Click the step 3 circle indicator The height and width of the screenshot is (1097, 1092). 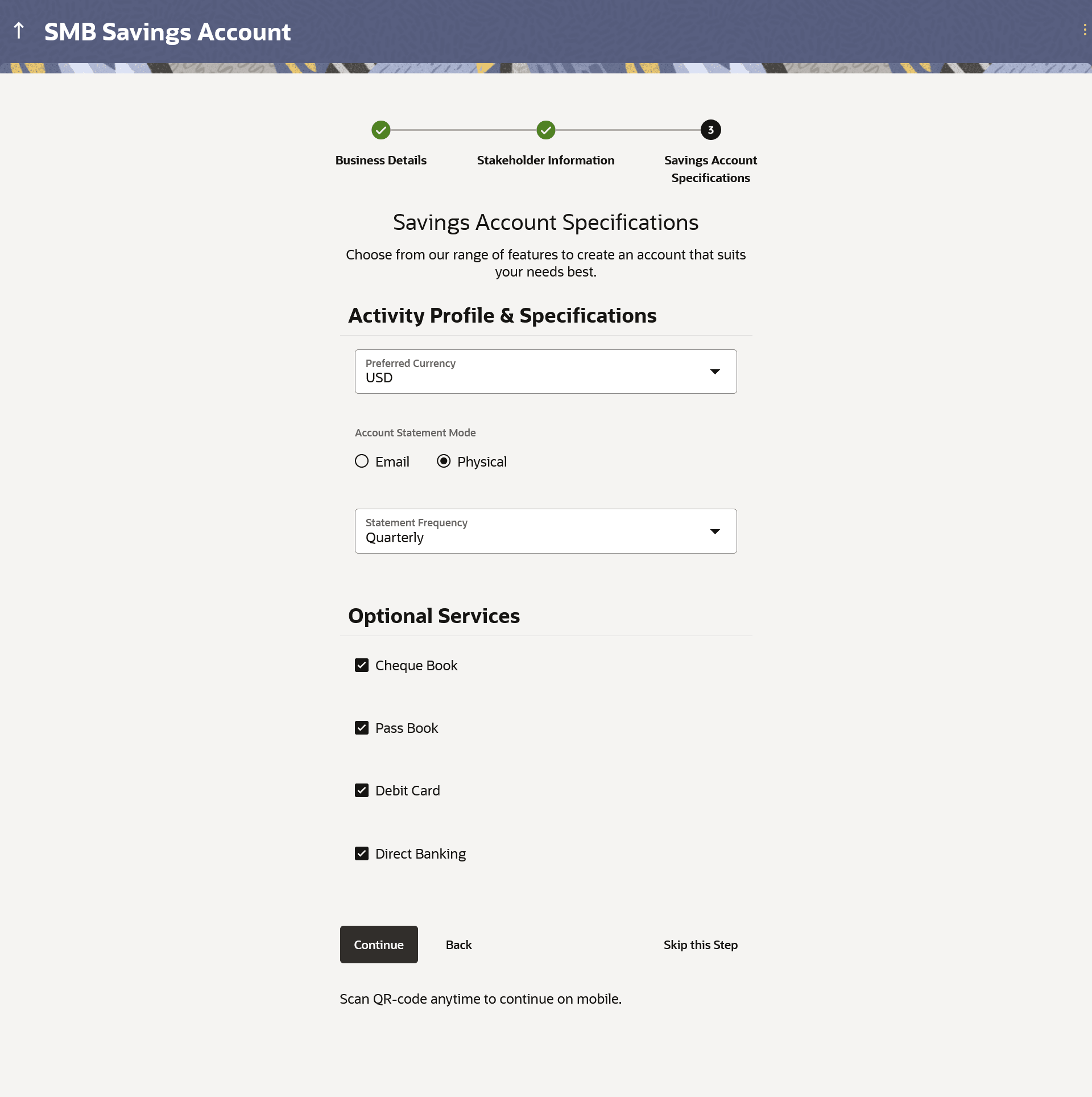(710, 130)
